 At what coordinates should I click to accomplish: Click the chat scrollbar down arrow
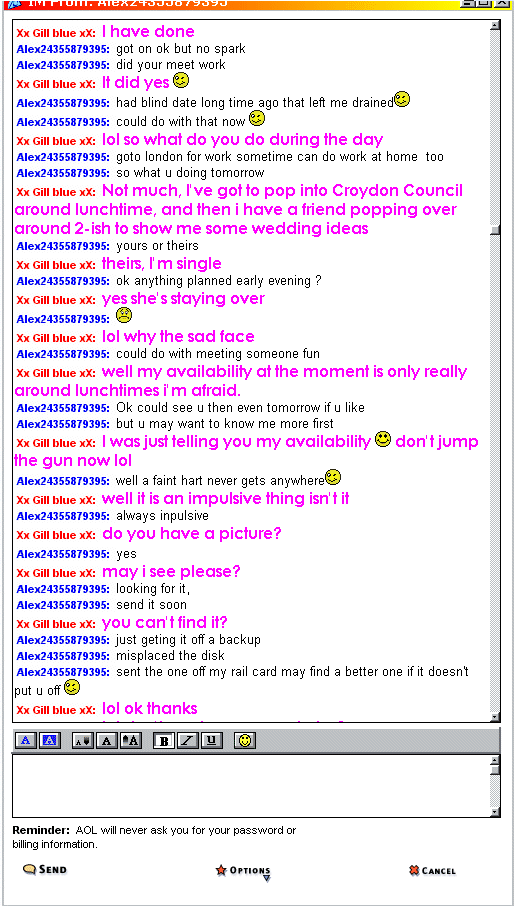coord(495,716)
